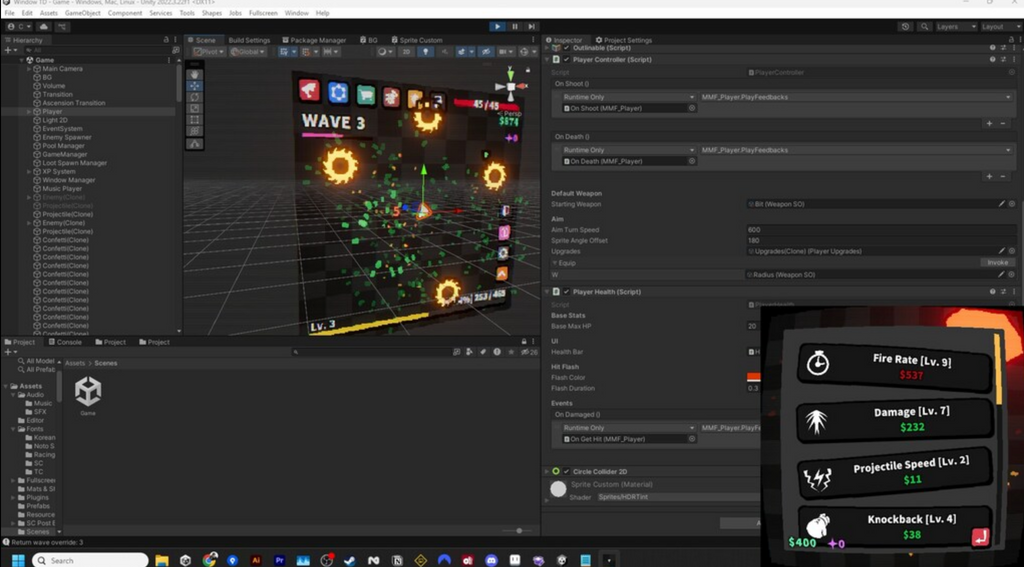Select the Rotate tool in Scene
Screen dimensions: 1024x567
point(195,97)
